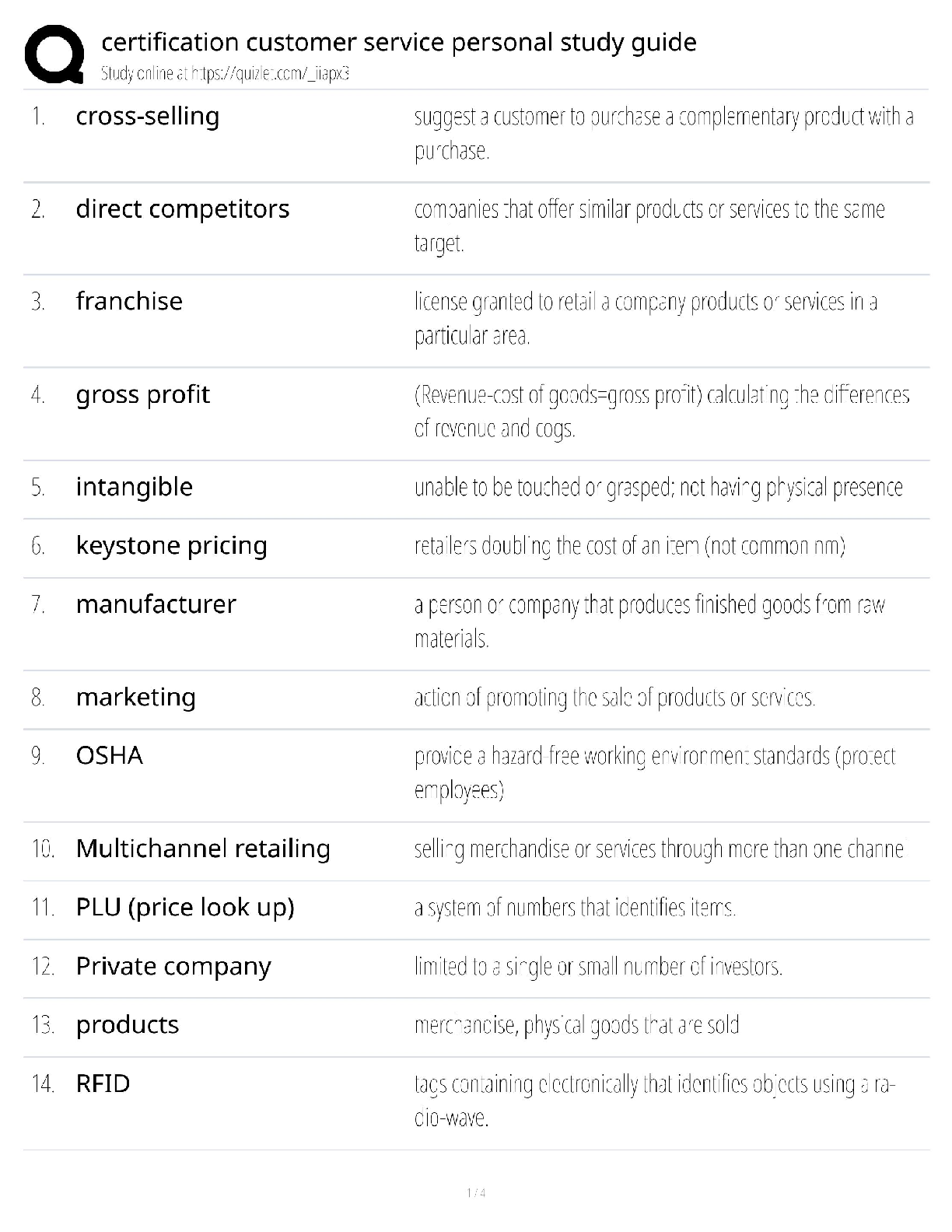This screenshot has height=1232, width=952.
Task: Select the PLU (price look up) term
Action: [185, 908]
